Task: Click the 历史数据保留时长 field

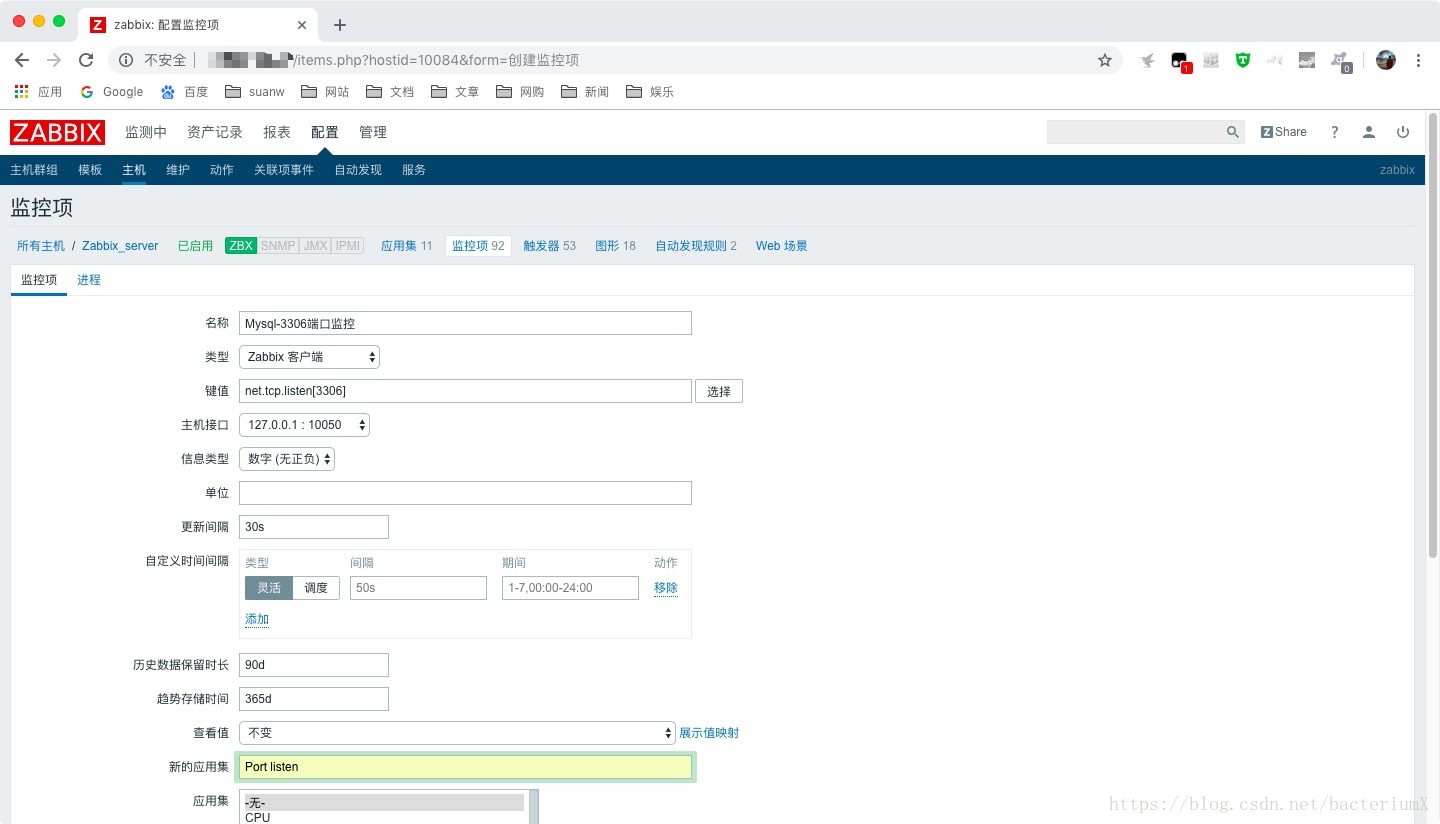Action: (x=314, y=665)
